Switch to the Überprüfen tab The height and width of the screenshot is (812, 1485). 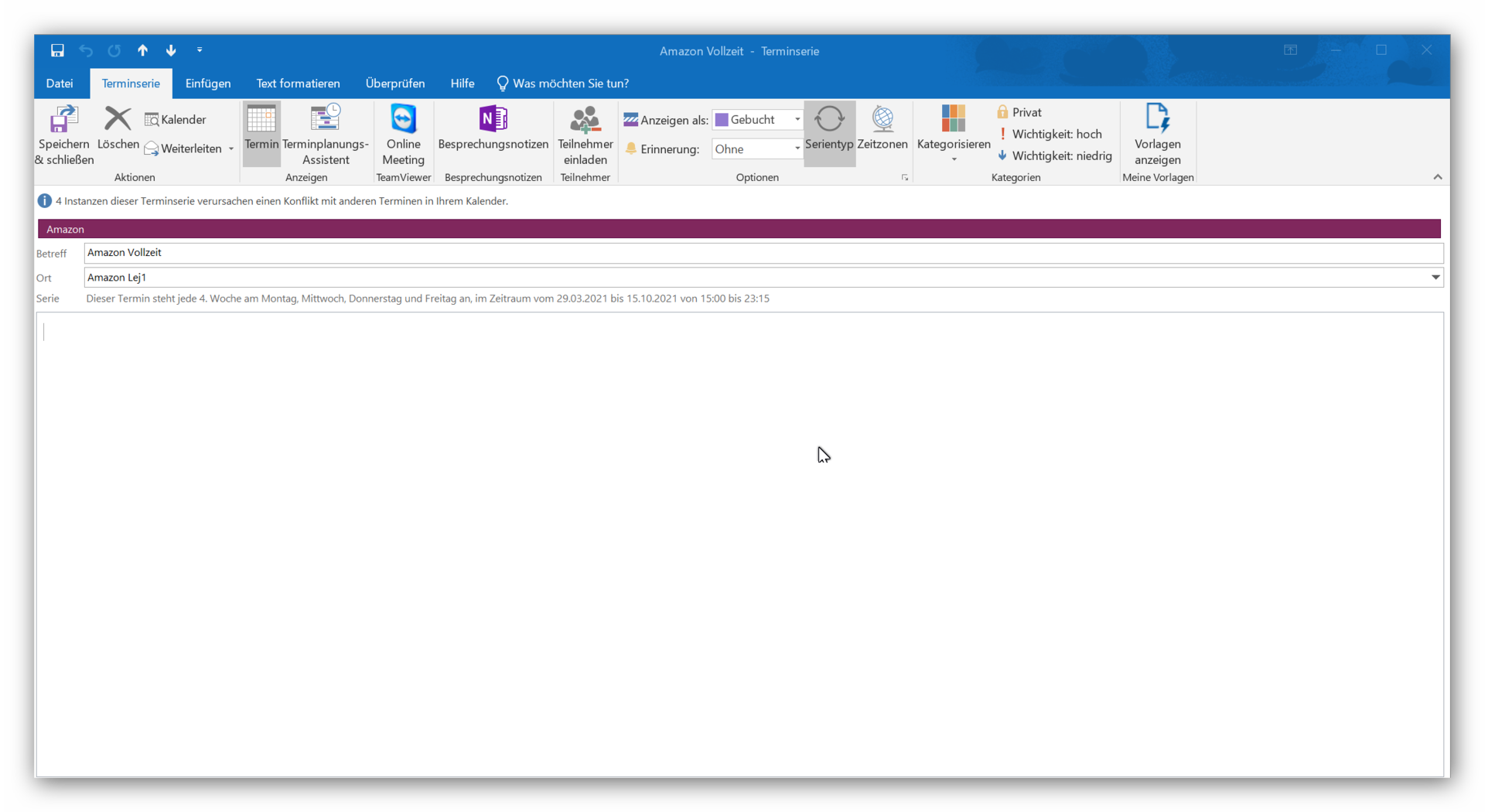click(395, 84)
